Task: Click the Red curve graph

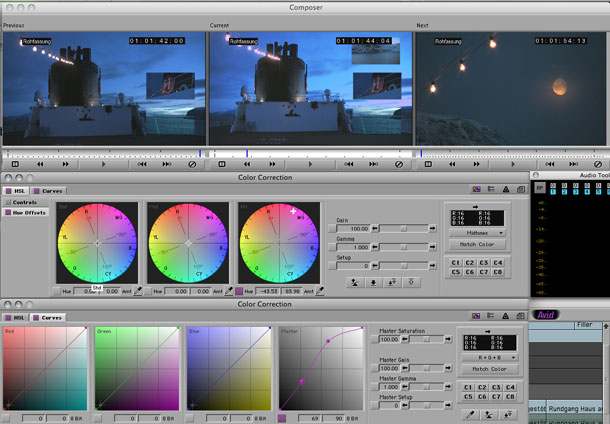Action: (x=45, y=368)
